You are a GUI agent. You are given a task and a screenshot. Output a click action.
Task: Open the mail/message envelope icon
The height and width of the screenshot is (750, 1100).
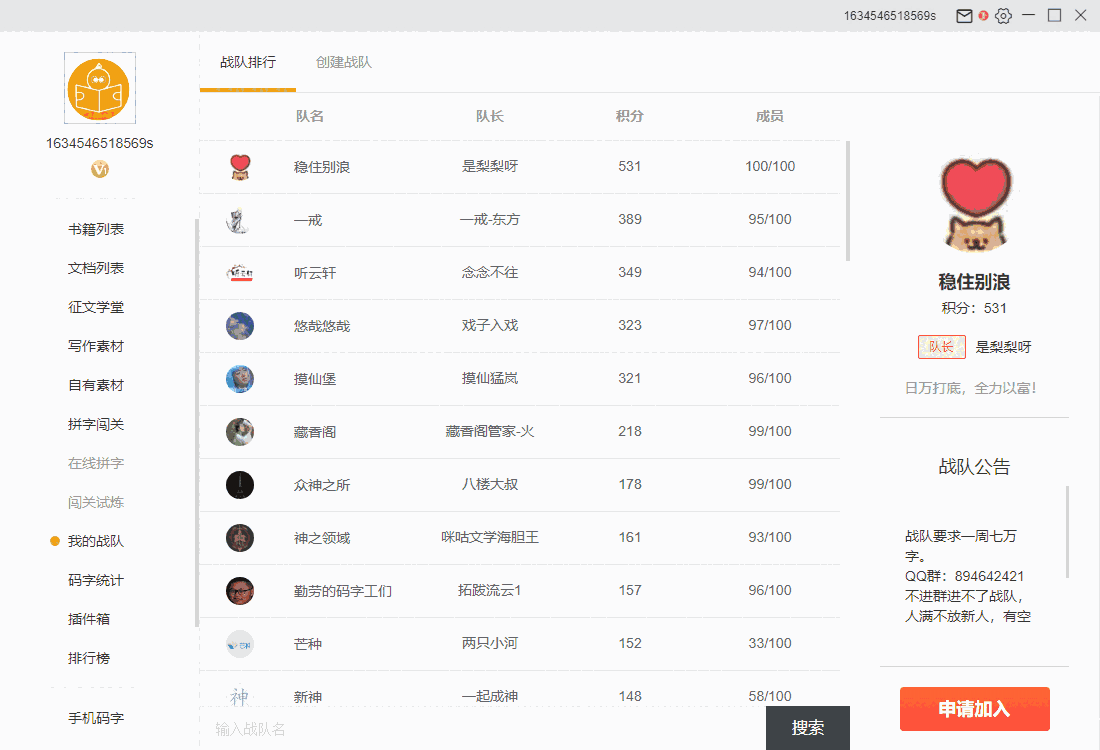click(963, 15)
